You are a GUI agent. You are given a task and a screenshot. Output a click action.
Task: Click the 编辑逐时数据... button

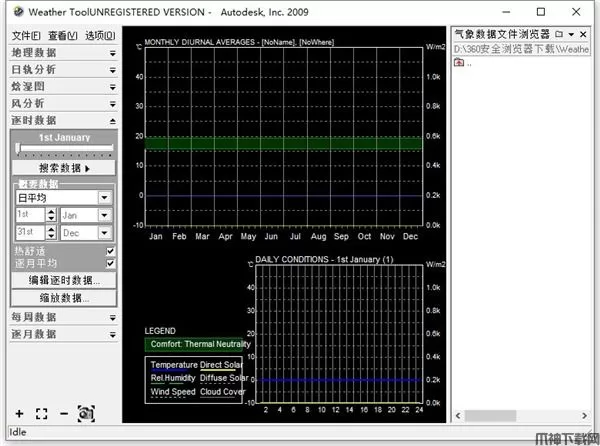64,280
